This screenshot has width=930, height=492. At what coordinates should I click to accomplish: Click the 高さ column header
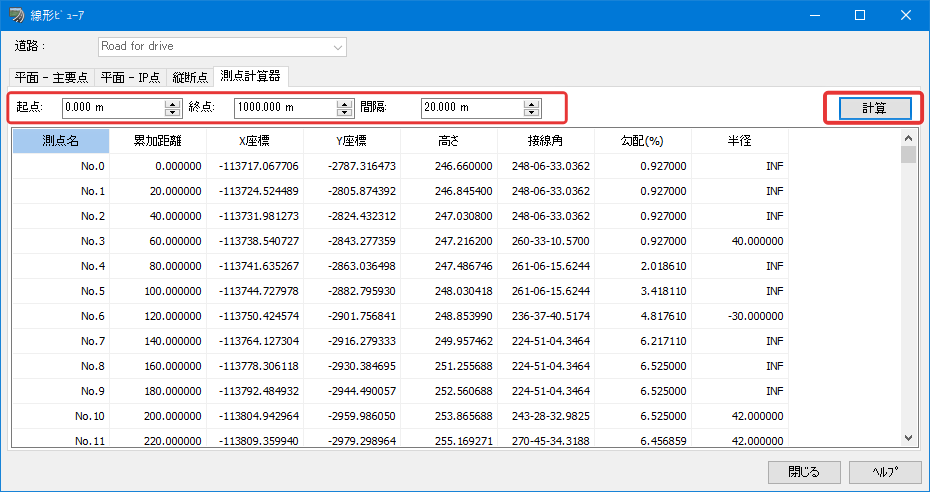pyautogui.click(x=449, y=141)
